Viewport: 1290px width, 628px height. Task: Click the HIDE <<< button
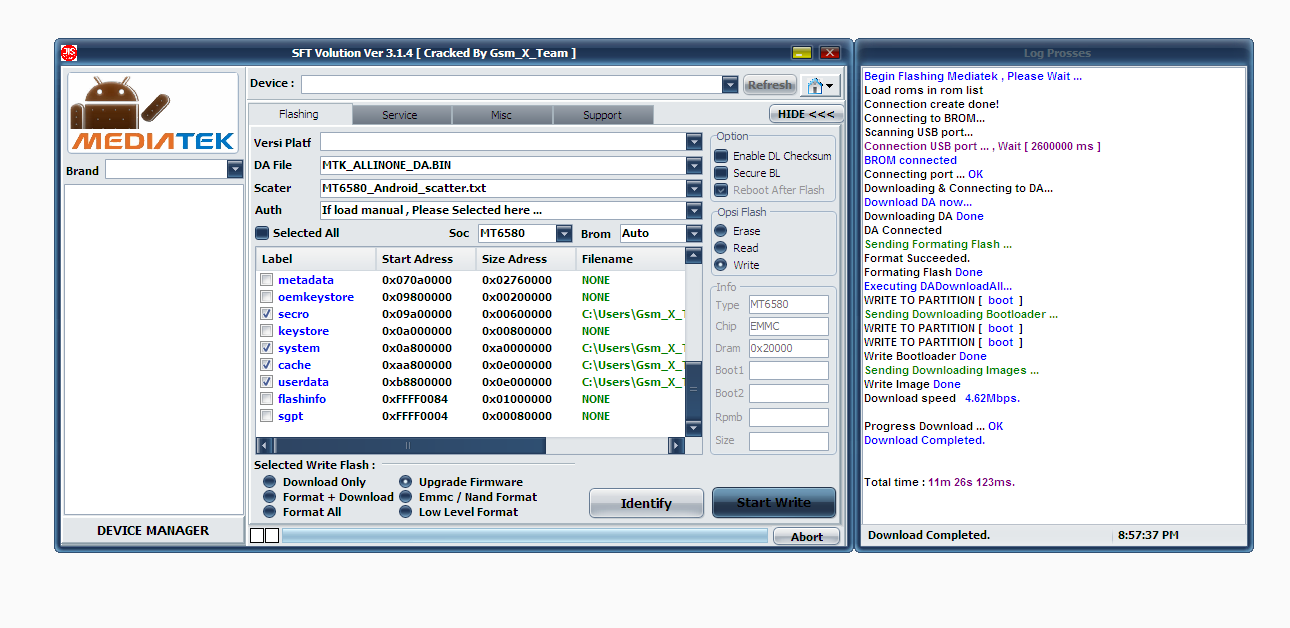805,114
